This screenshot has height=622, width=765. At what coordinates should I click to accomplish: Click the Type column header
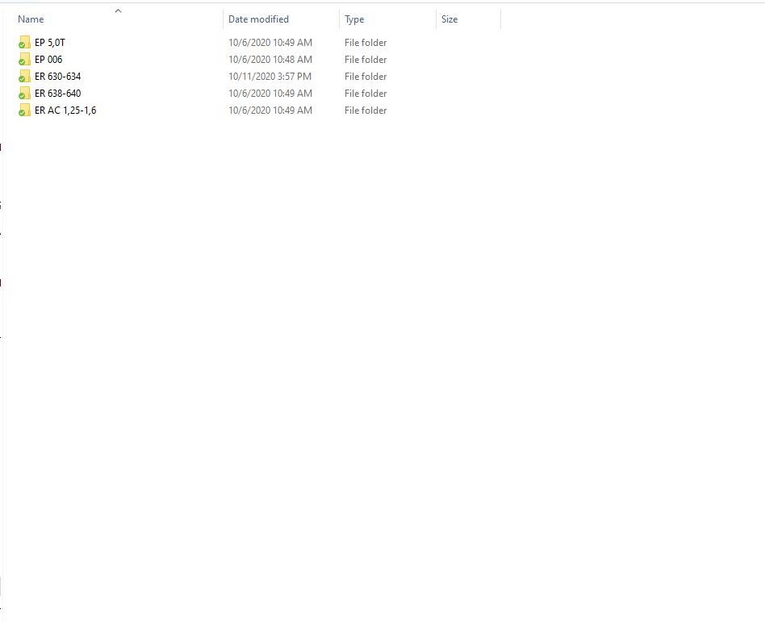(x=355, y=20)
